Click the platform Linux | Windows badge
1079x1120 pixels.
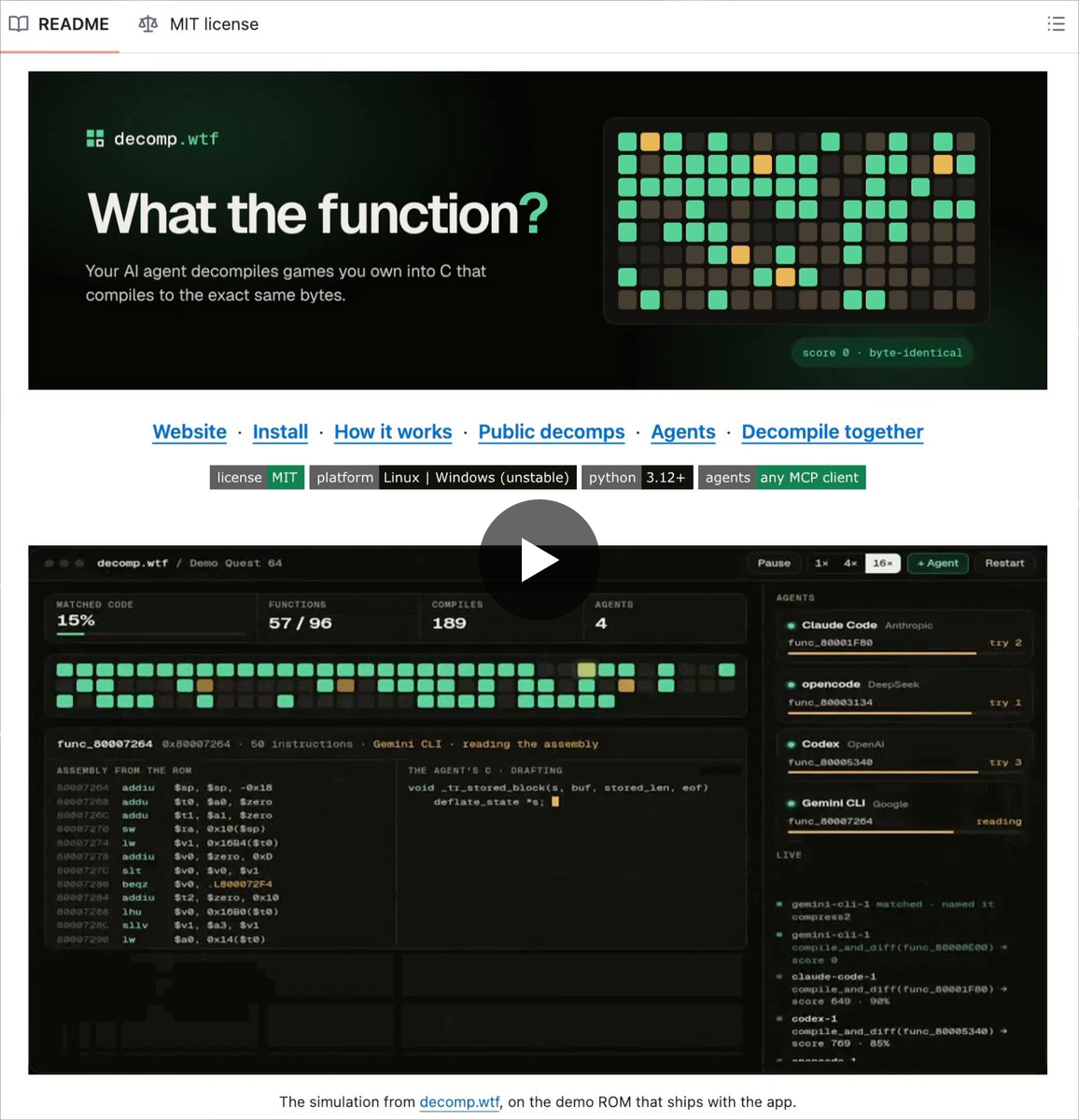pos(442,478)
